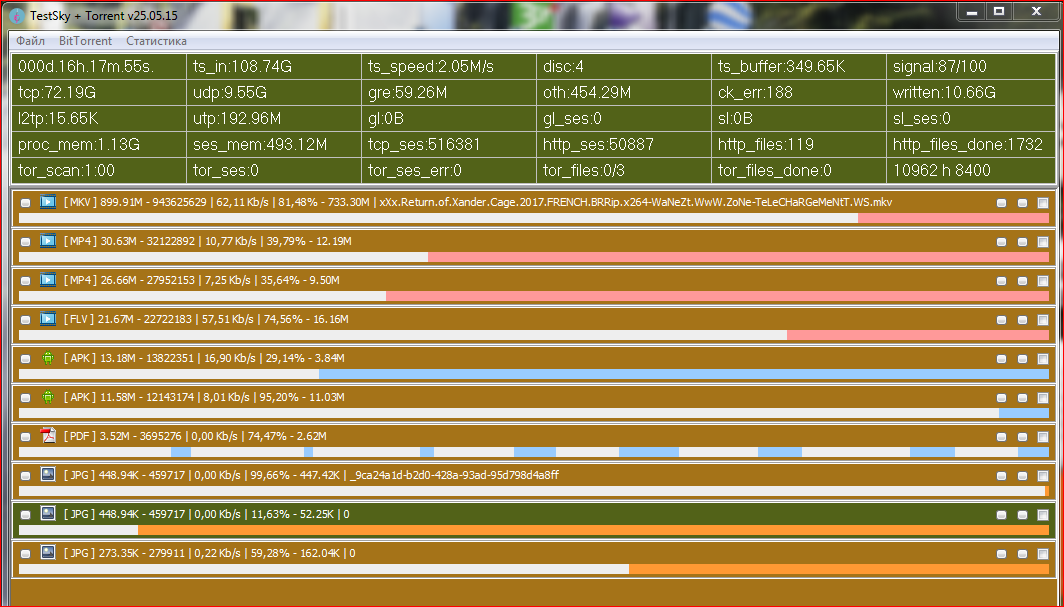Open the Файл menu
The height and width of the screenshot is (607, 1064).
point(31,41)
